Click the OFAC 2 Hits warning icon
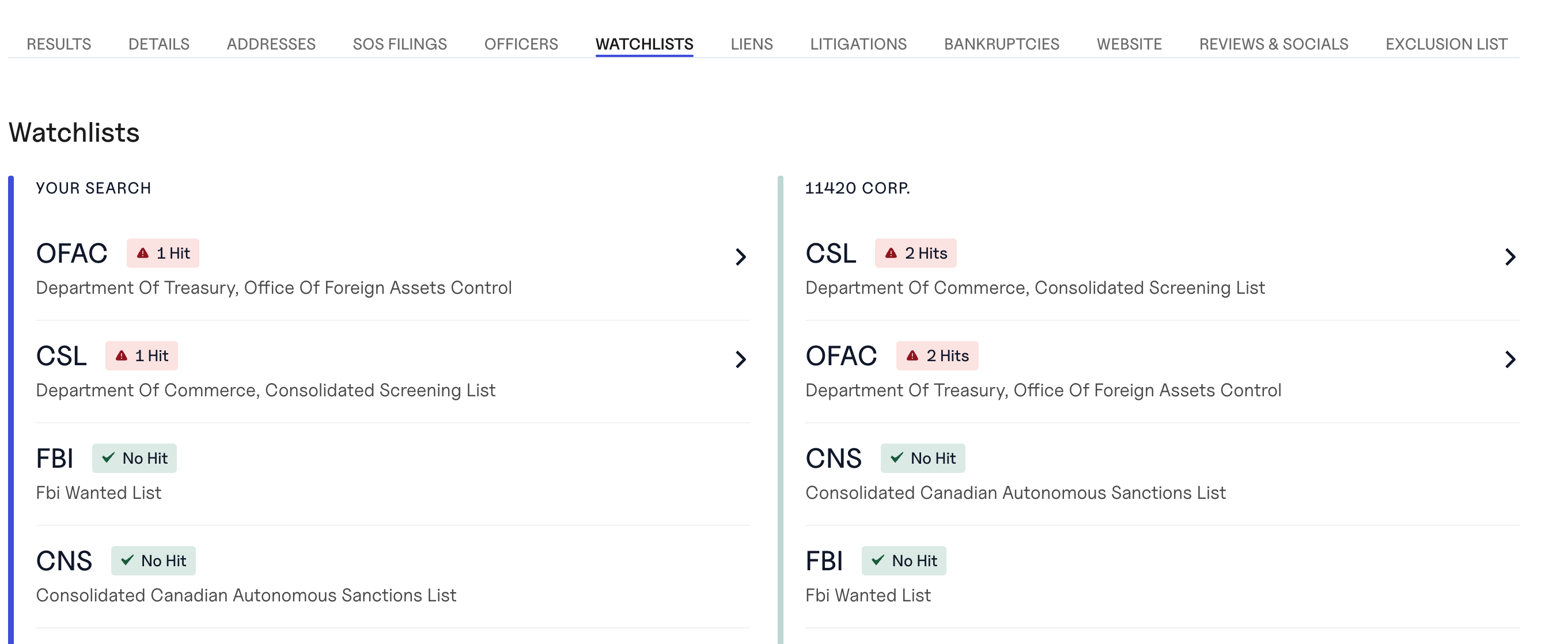 912,355
